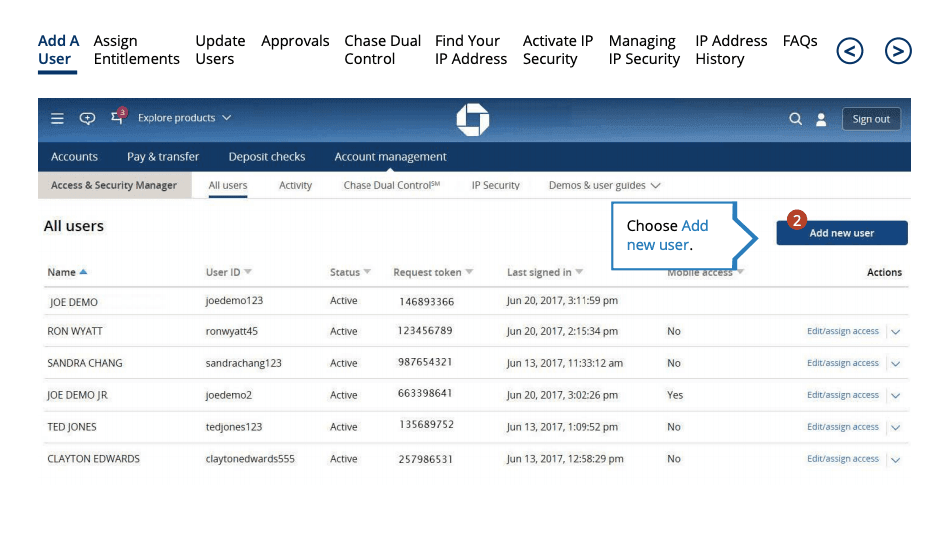Click the Add new user button

pyautogui.click(x=842, y=233)
